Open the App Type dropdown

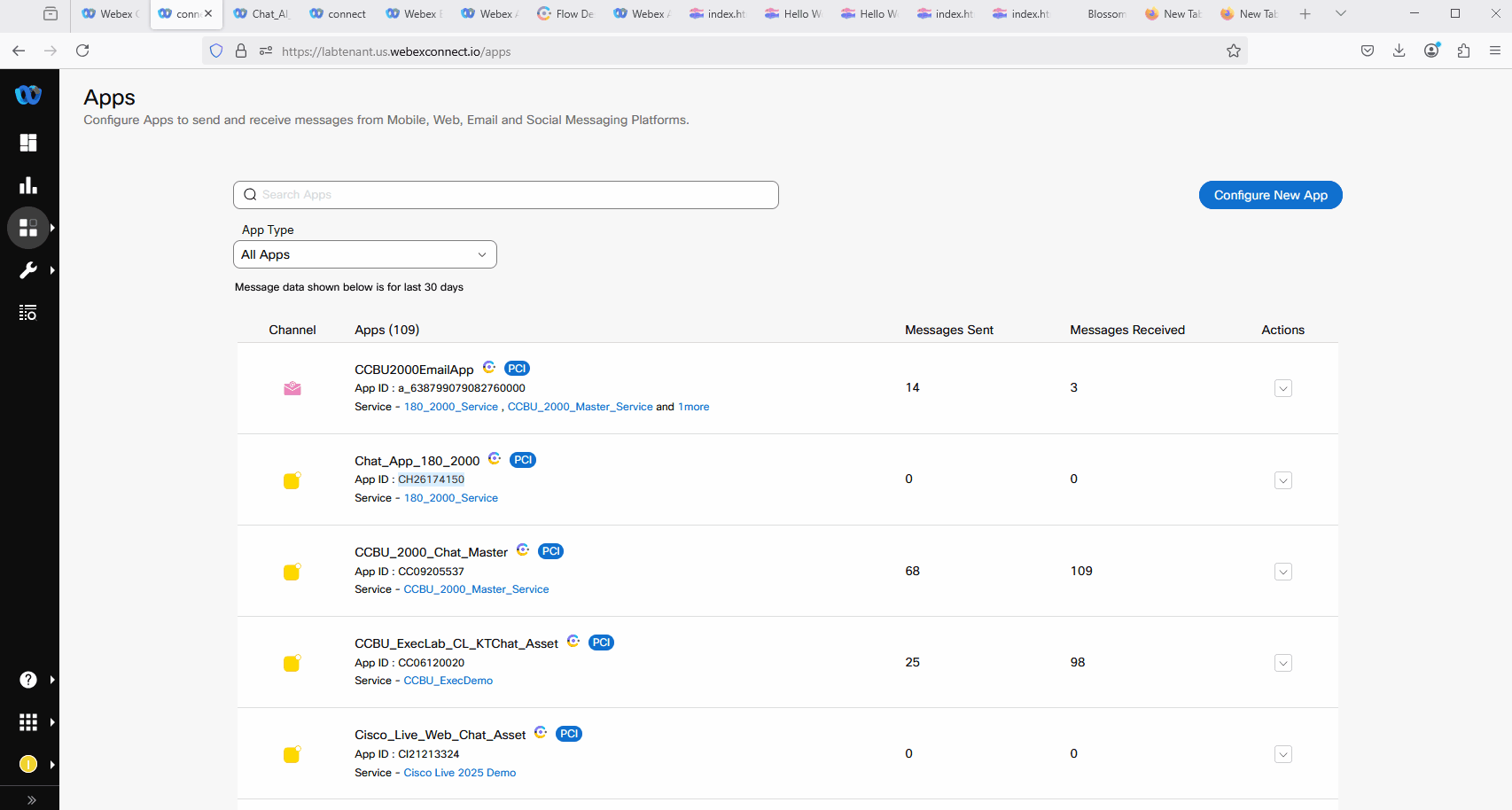pos(364,254)
